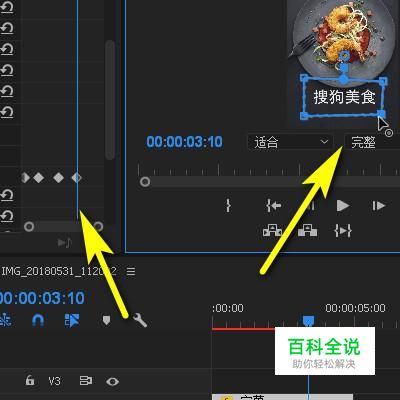
Task: Click the program monitor timecode 00:00:03:10
Action: point(184,142)
